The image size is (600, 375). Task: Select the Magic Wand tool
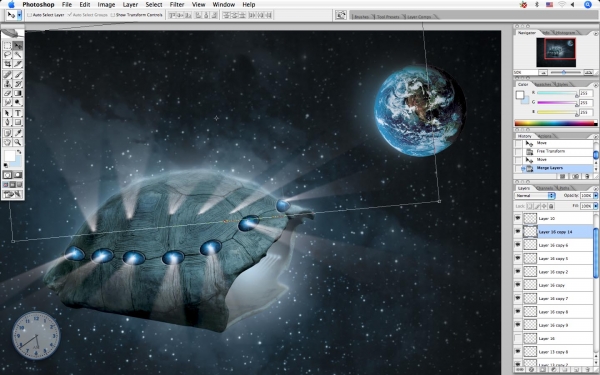[18, 55]
